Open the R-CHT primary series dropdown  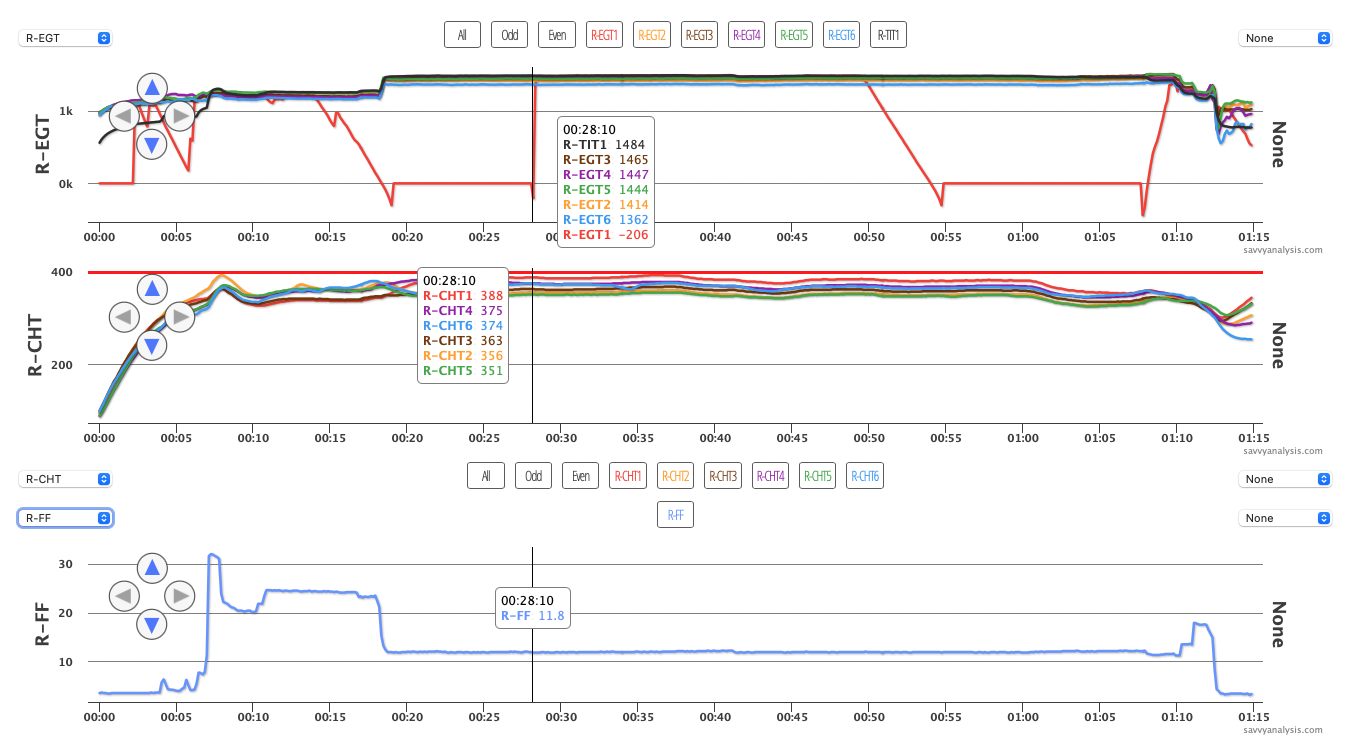[x=65, y=479]
